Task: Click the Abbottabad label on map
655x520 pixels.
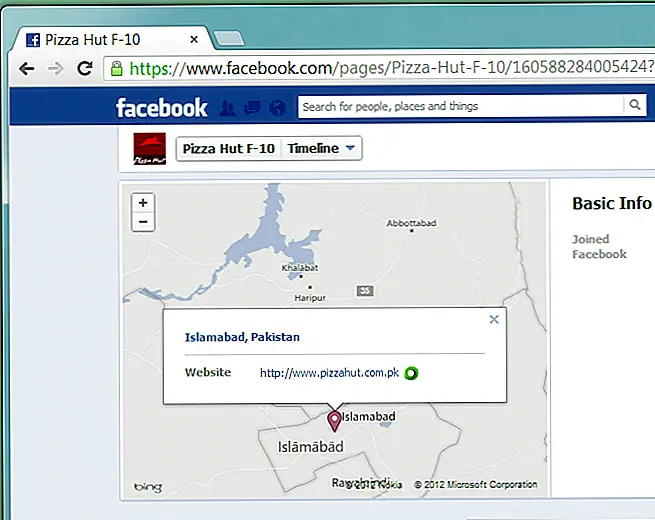Action: click(x=411, y=223)
